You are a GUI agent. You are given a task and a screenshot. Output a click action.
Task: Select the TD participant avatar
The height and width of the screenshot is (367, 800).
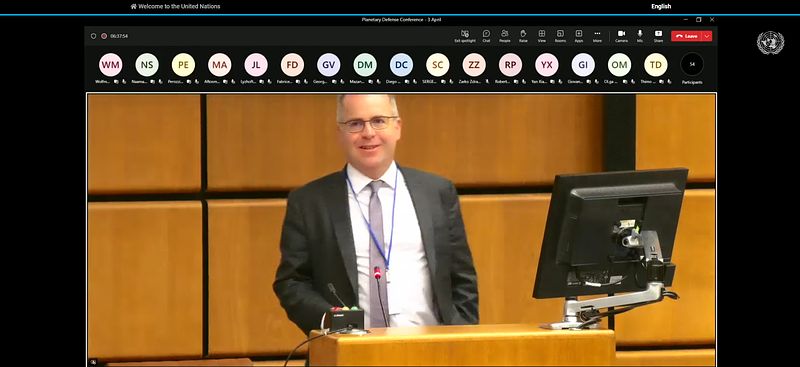click(656, 65)
